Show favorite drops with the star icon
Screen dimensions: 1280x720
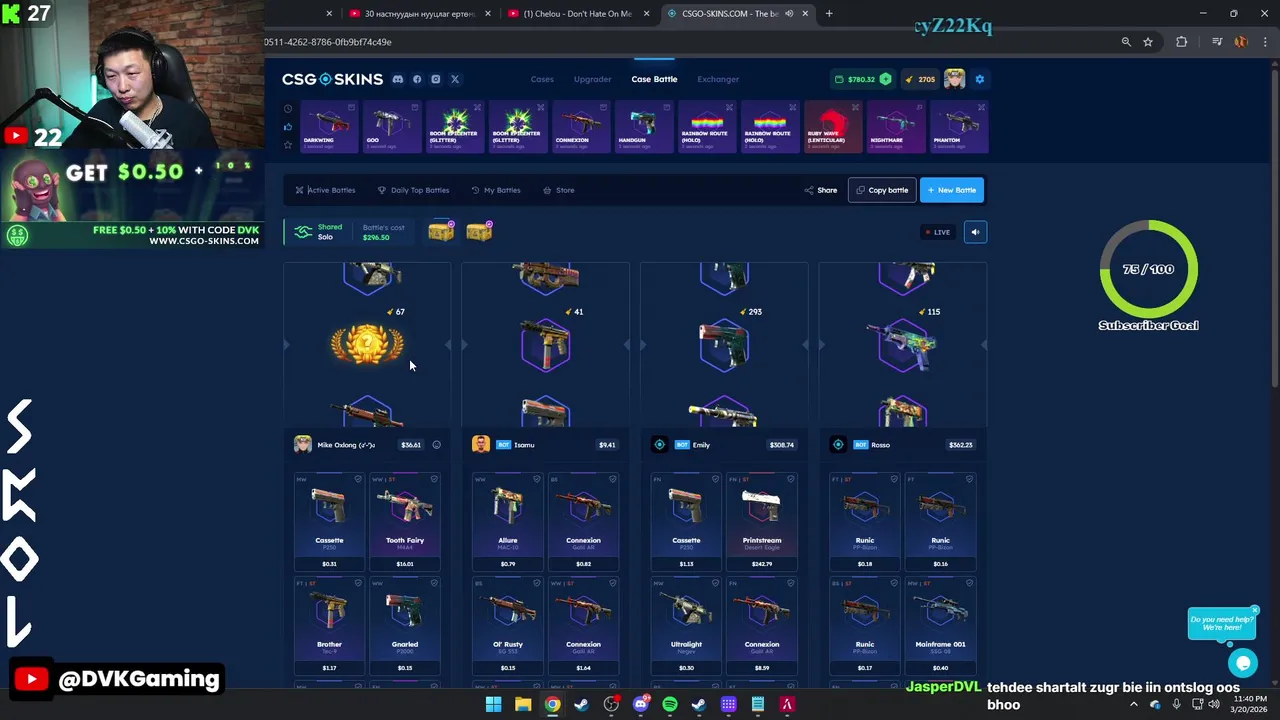(288, 145)
